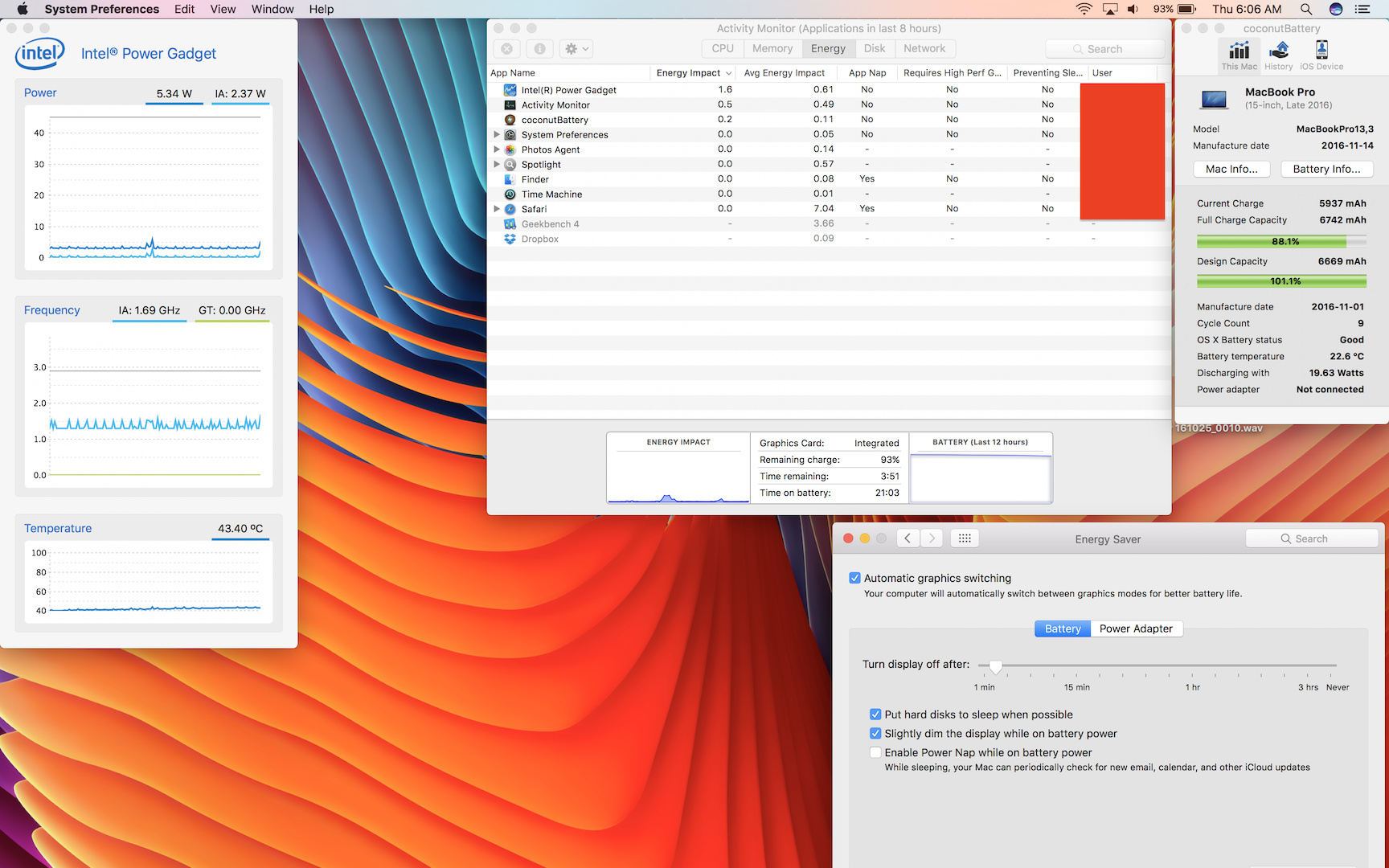Viewport: 1389px width, 868px height.
Task: Enable Power Nap while on battery power
Action: (875, 753)
